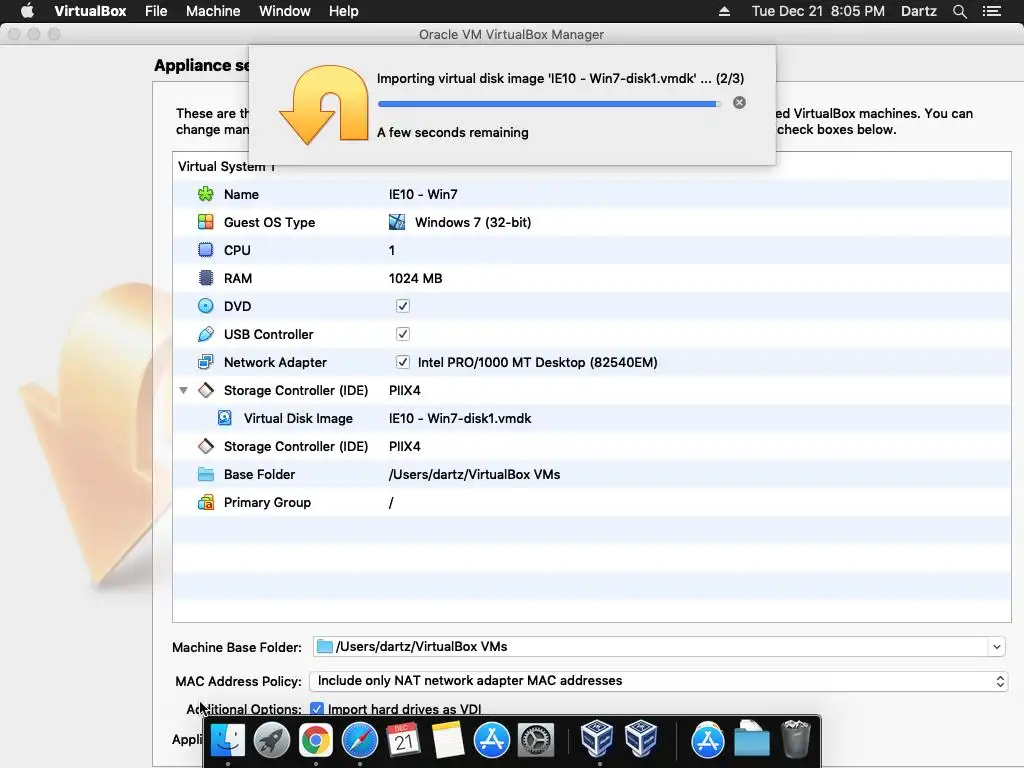
Task: Open the MAC Address Policy dropdown
Action: coord(659,681)
